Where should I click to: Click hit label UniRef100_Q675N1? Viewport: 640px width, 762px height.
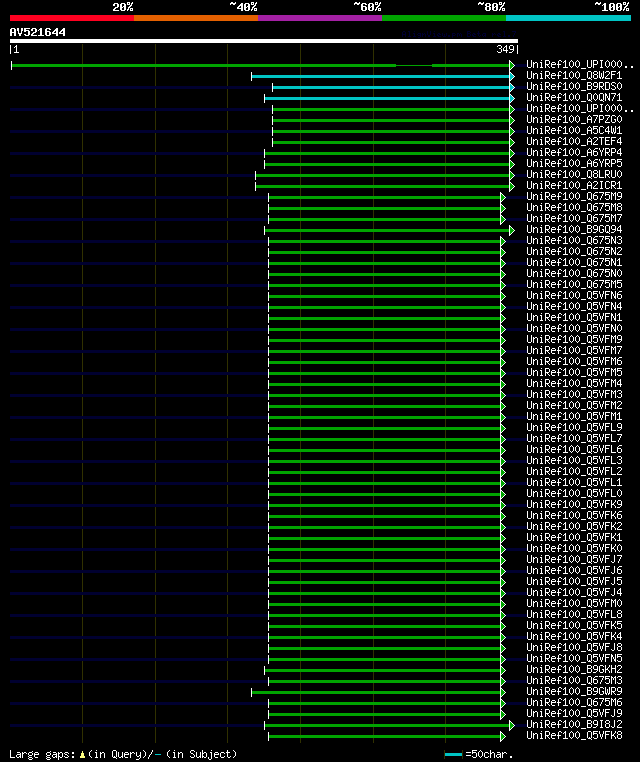(x=574, y=262)
